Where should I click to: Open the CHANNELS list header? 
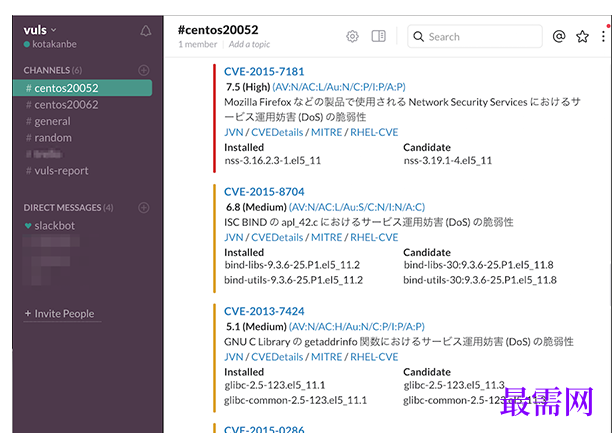pyautogui.click(x=53, y=70)
